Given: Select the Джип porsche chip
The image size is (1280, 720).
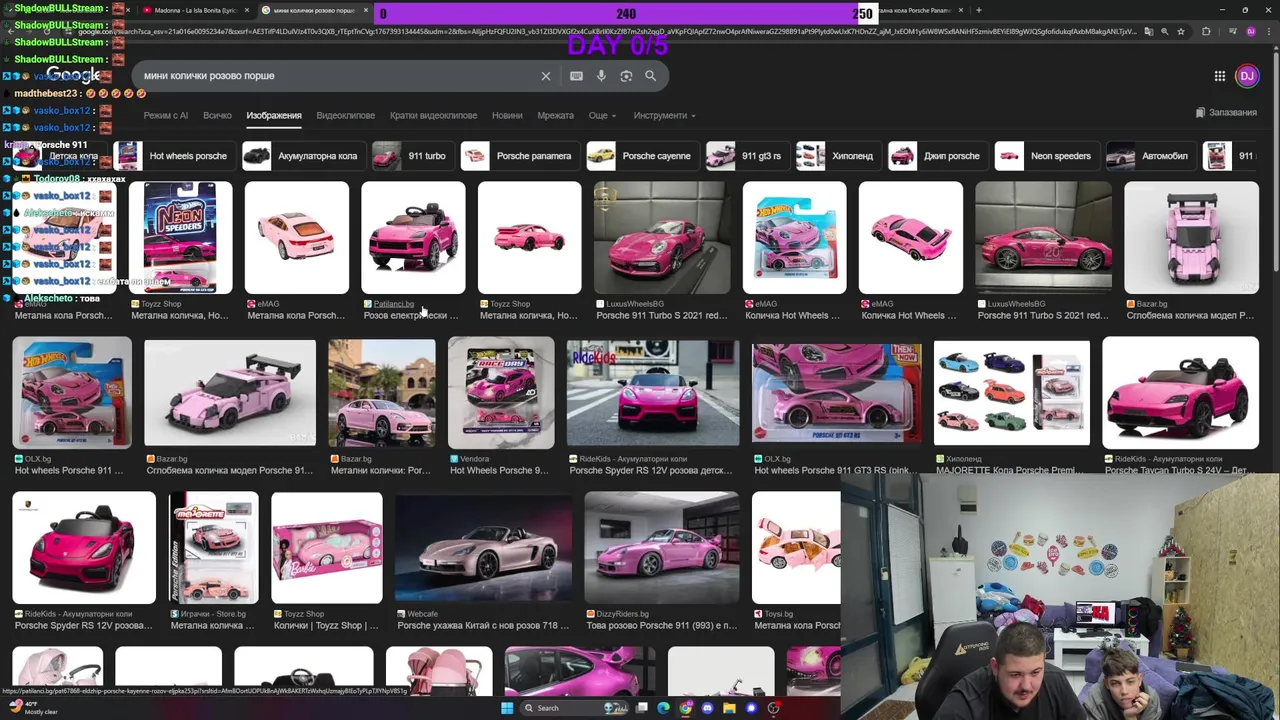Looking at the screenshot, I should (x=937, y=156).
